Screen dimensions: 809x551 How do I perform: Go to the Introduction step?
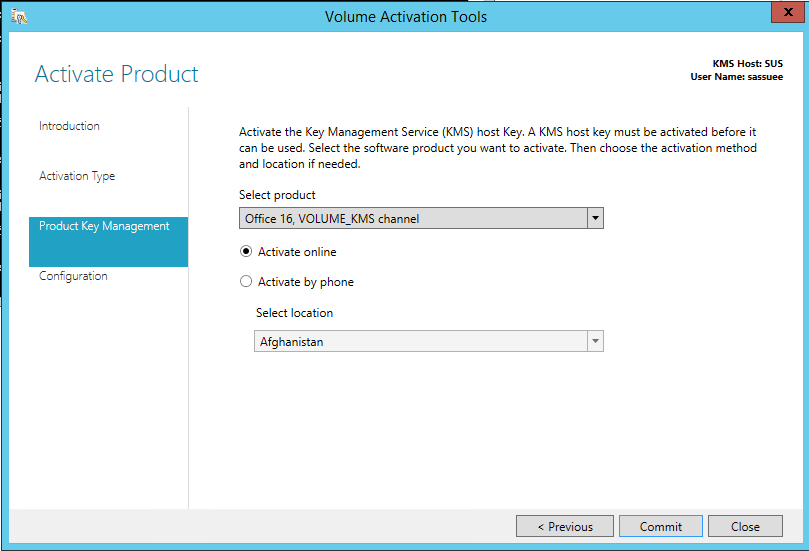[69, 126]
